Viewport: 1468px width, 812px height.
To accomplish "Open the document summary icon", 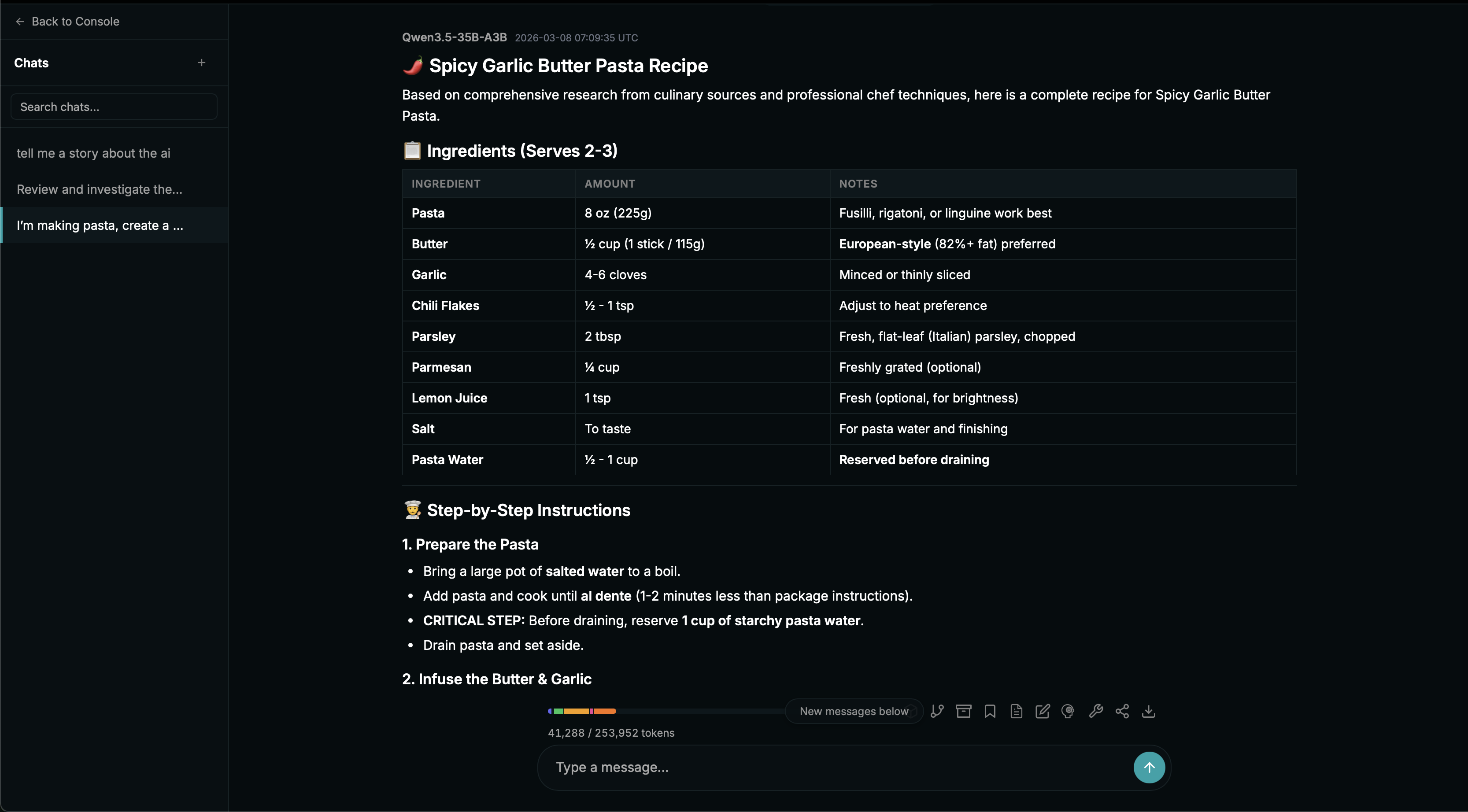I will [1016, 711].
